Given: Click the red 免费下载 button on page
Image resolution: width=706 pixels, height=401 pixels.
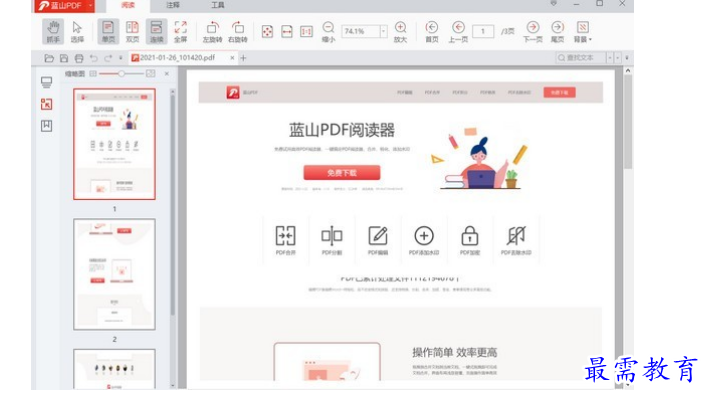Looking at the screenshot, I should coord(342,172).
